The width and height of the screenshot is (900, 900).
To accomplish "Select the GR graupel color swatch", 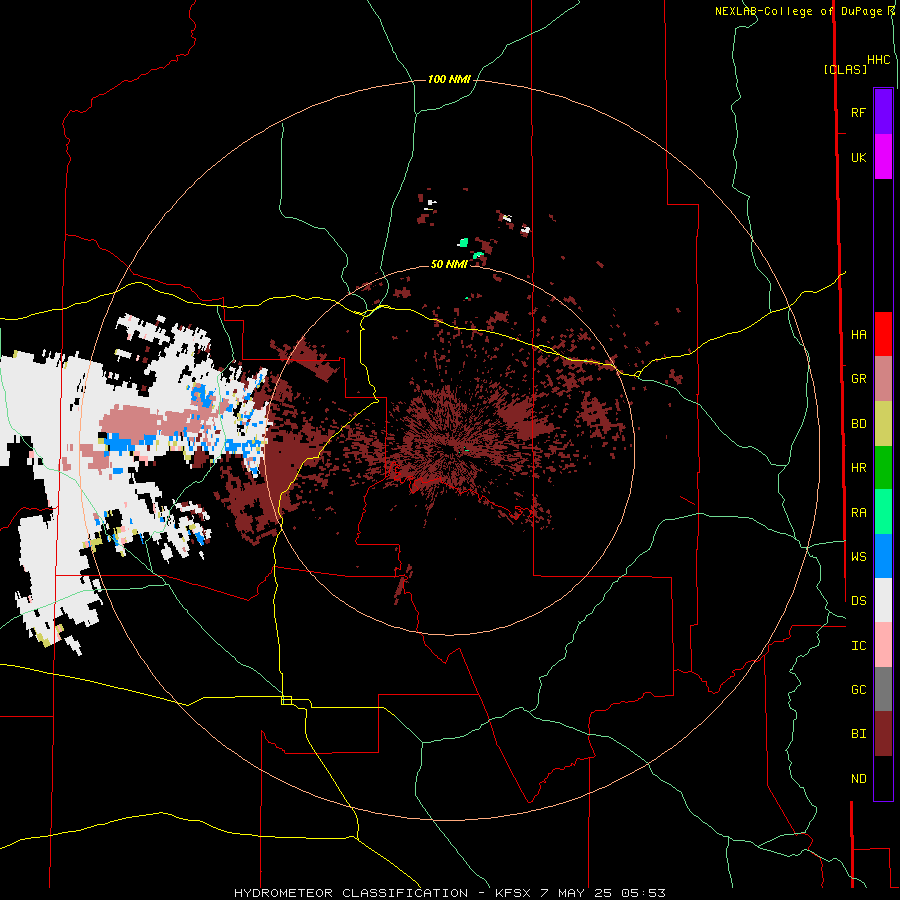I will (883, 379).
